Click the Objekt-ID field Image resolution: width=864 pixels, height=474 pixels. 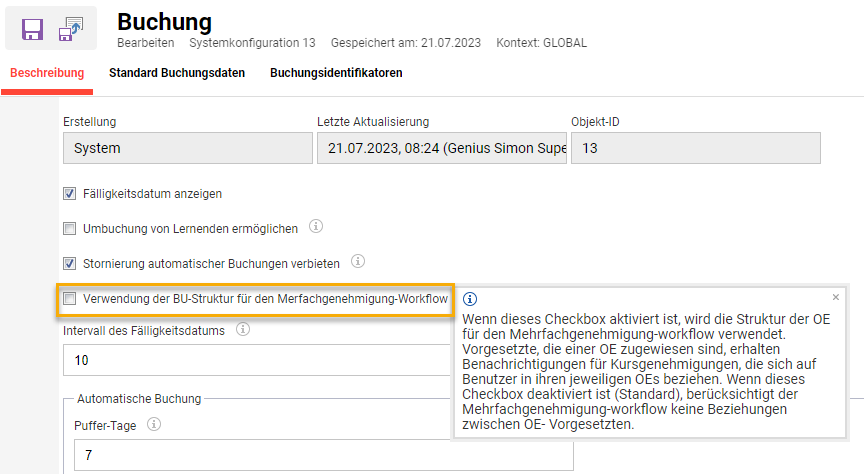tap(695, 149)
